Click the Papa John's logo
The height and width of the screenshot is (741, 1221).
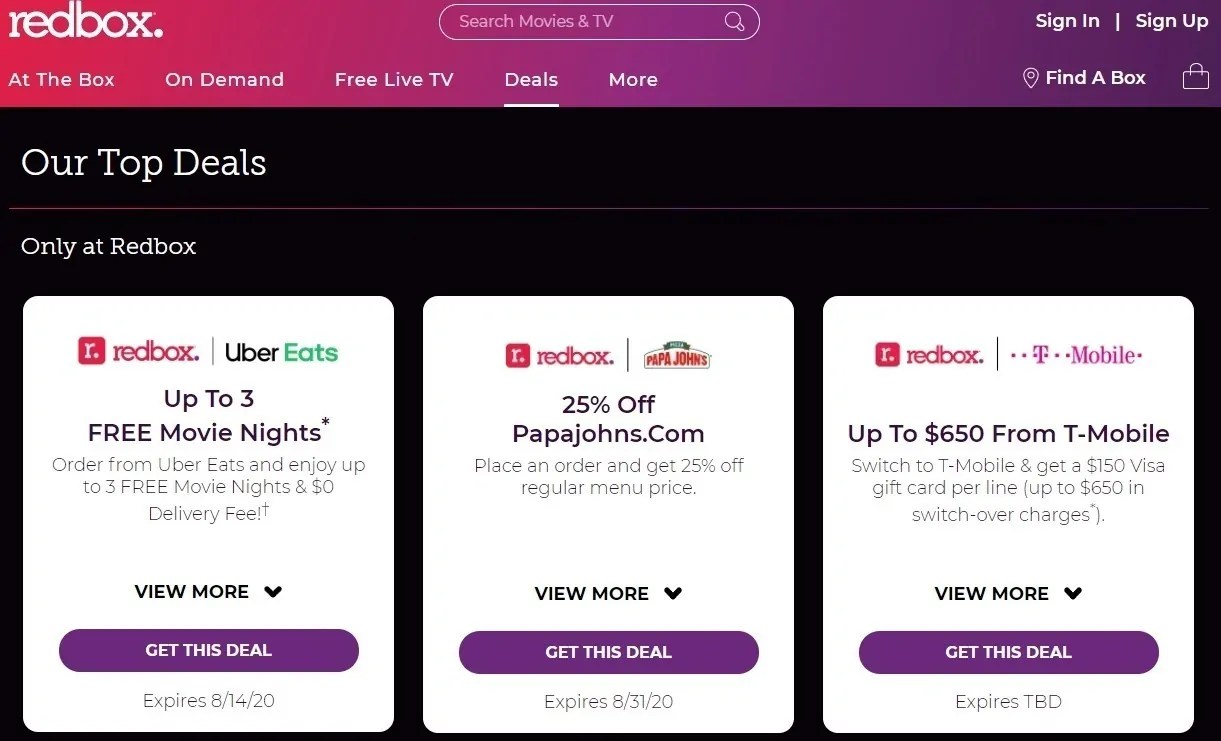(677, 354)
